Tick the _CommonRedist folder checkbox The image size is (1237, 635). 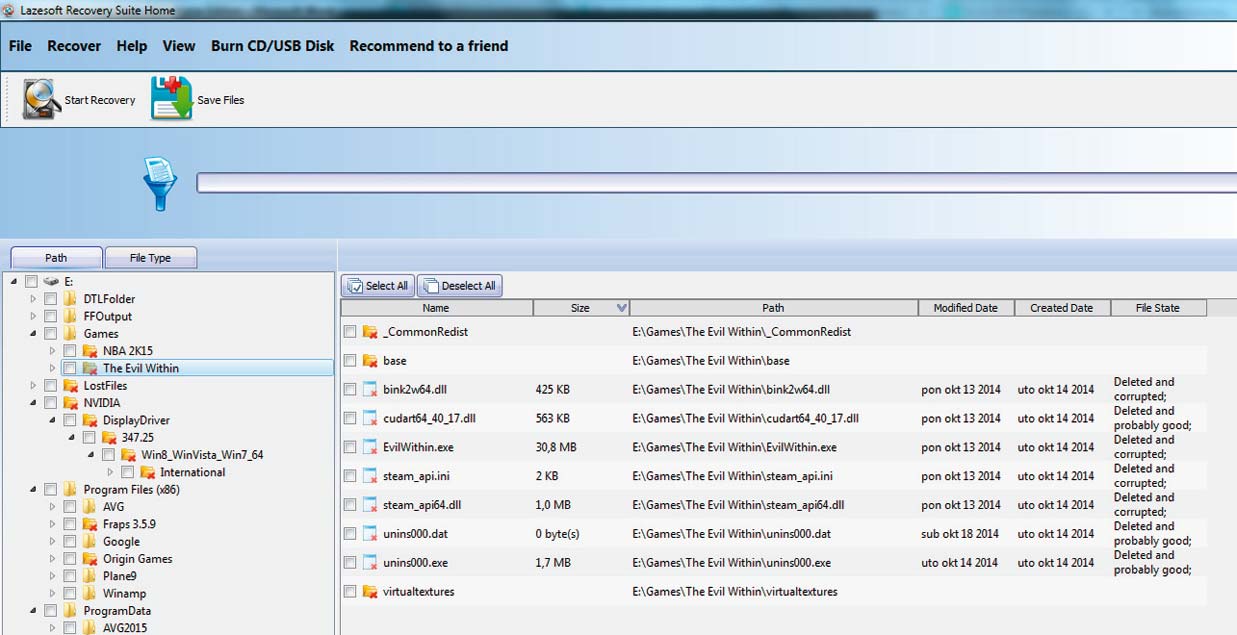(x=350, y=332)
